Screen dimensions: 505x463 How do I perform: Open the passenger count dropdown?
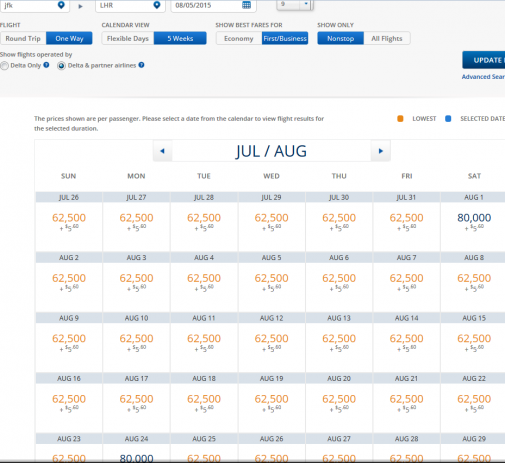[295, 4]
